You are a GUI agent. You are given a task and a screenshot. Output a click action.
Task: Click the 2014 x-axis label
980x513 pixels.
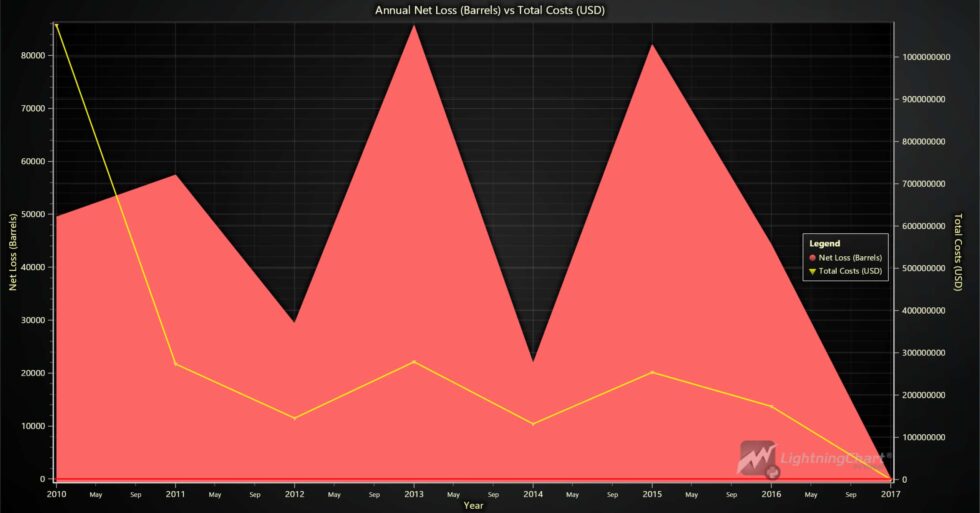pyautogui.click(x=533, y=494)
